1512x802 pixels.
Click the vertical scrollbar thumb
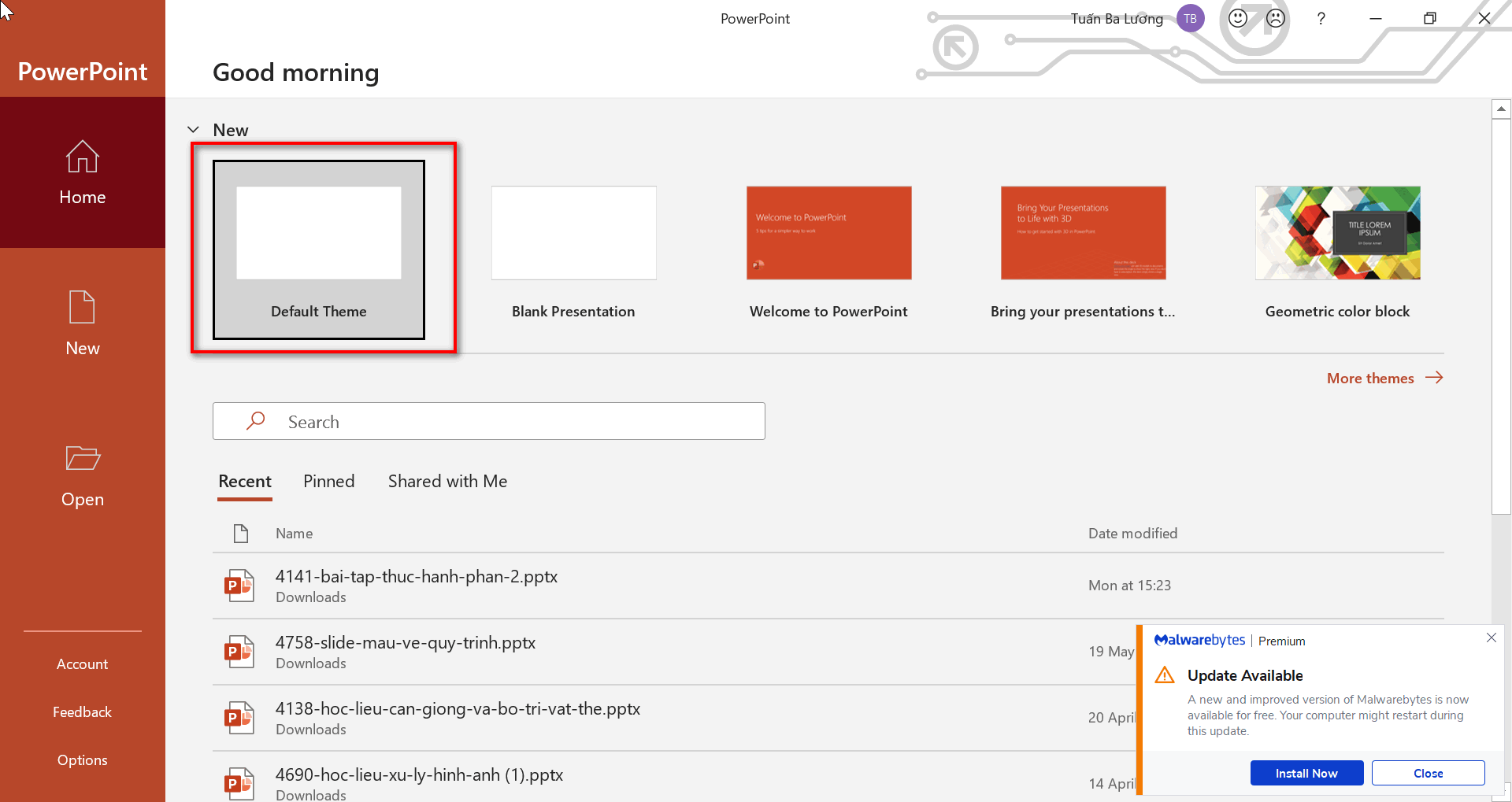1501,316
